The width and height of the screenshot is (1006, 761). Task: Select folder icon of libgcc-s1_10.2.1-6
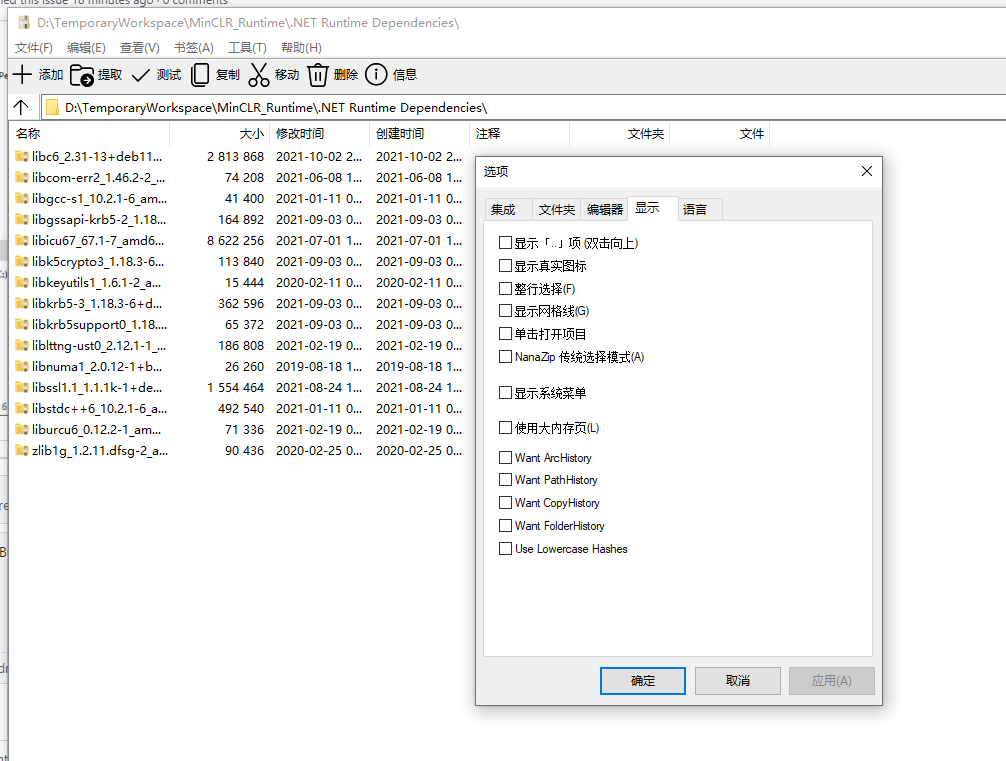[x=22, y=199]
